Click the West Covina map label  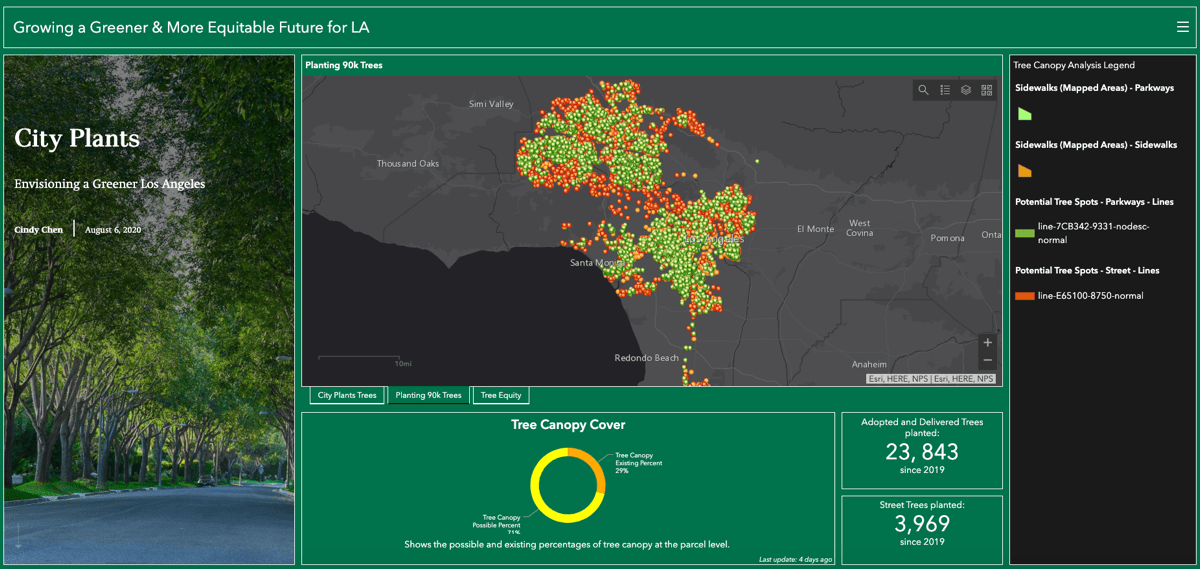pos(860,228)
